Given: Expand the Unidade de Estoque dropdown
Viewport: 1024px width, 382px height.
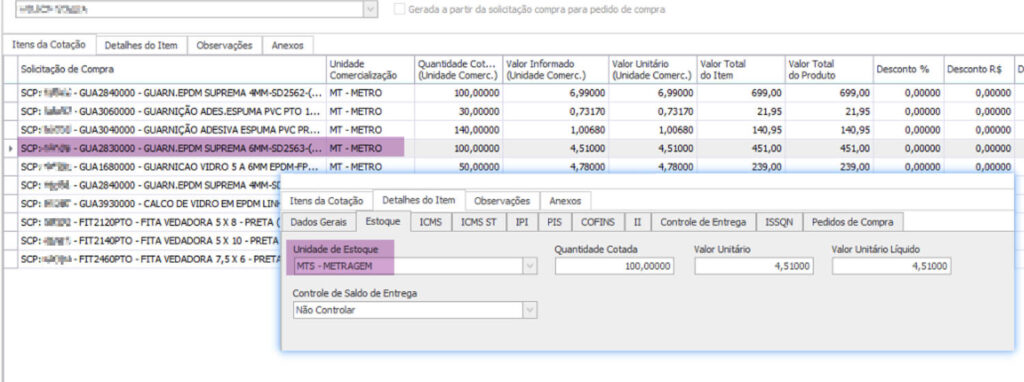Looking at the screenshot, I should pos(530,266).
